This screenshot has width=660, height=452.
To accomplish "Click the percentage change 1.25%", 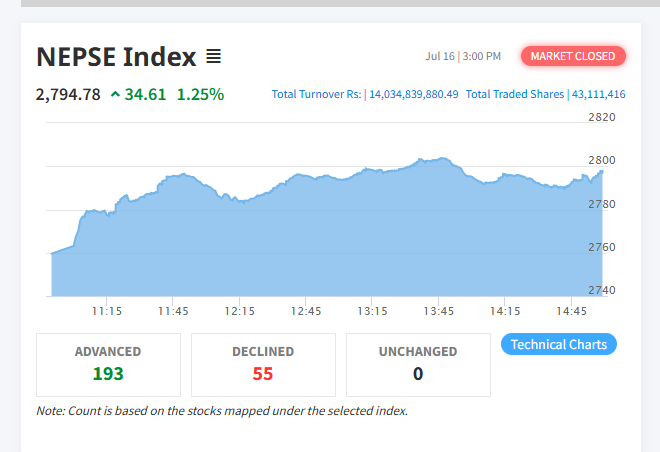I will (200, 94).
